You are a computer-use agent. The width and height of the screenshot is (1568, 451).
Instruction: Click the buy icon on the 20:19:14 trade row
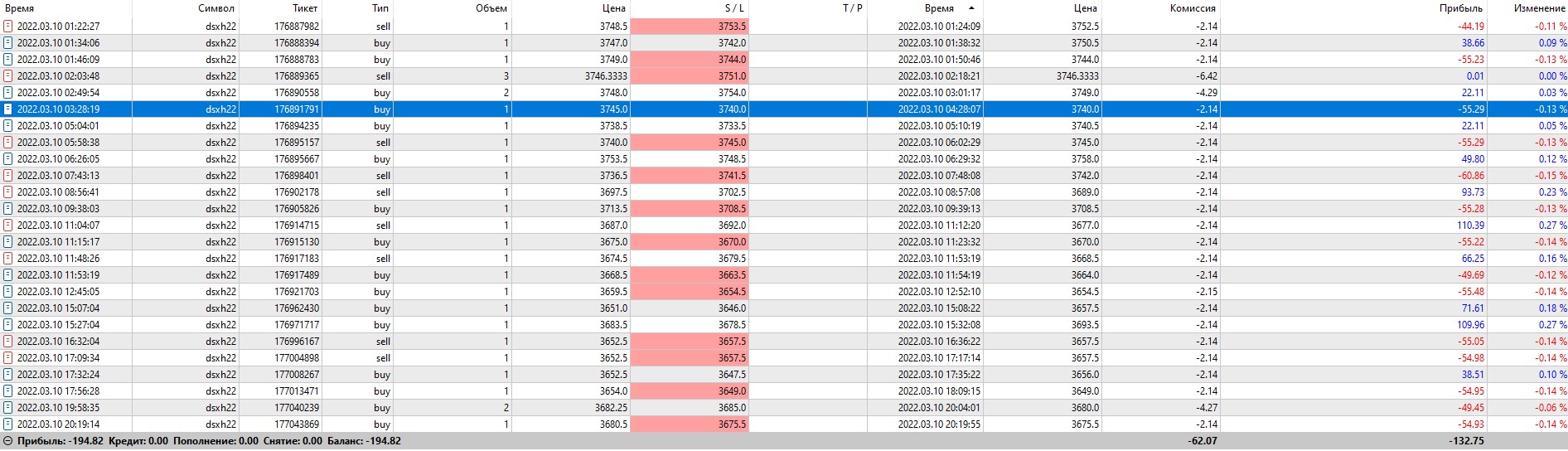point(8,424)
